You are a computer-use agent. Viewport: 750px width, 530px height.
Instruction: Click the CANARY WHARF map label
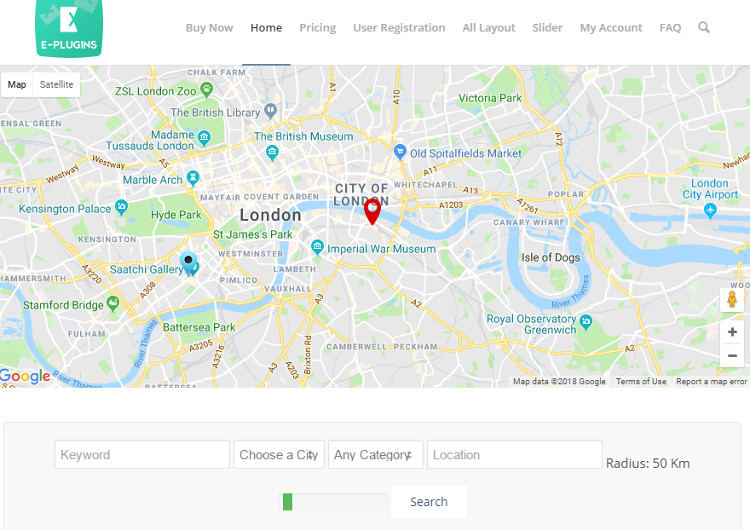529,222
